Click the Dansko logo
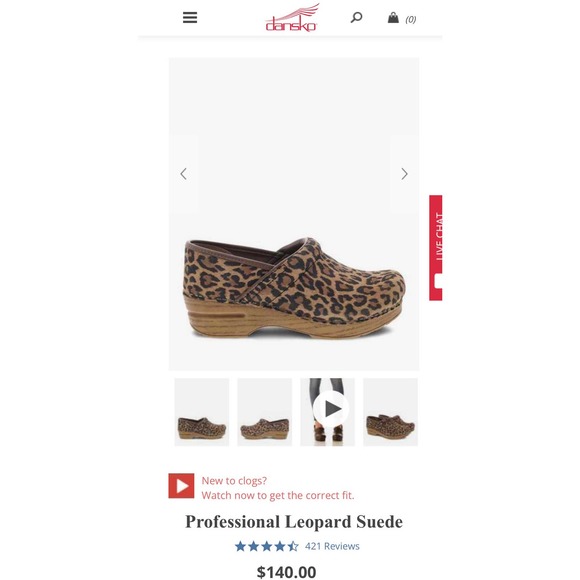The height and width of the screenshot is (580, 580). coord(292,18)
